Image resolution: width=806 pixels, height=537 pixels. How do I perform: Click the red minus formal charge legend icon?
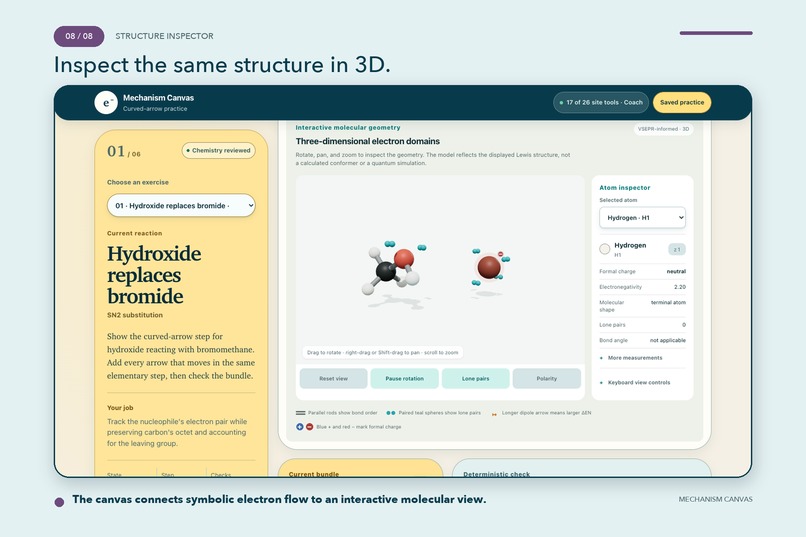tap(309, 427)
